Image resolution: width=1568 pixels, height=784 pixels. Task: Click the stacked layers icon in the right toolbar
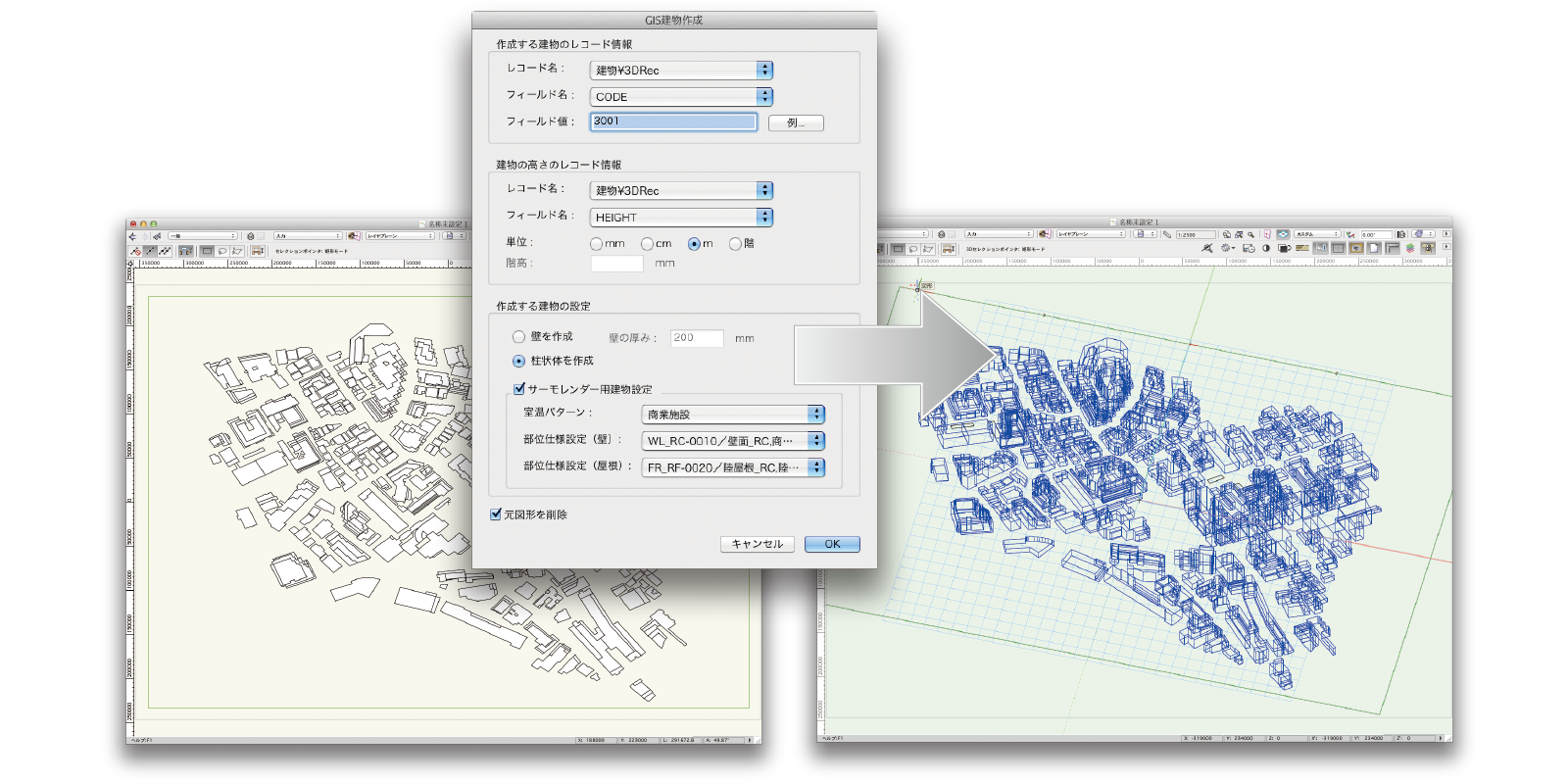tap(1410, 249)
